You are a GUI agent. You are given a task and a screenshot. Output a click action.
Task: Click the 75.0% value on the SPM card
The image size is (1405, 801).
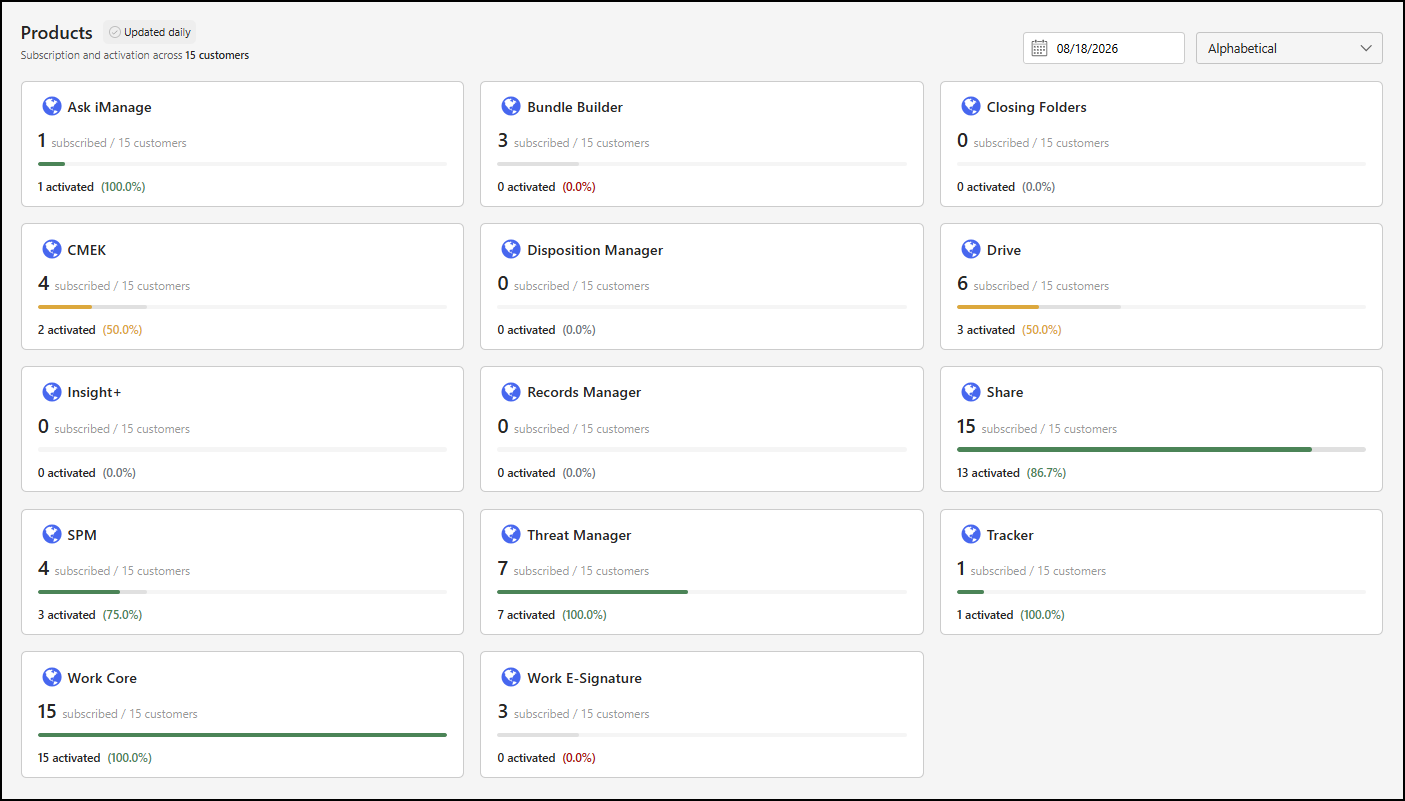122,615
